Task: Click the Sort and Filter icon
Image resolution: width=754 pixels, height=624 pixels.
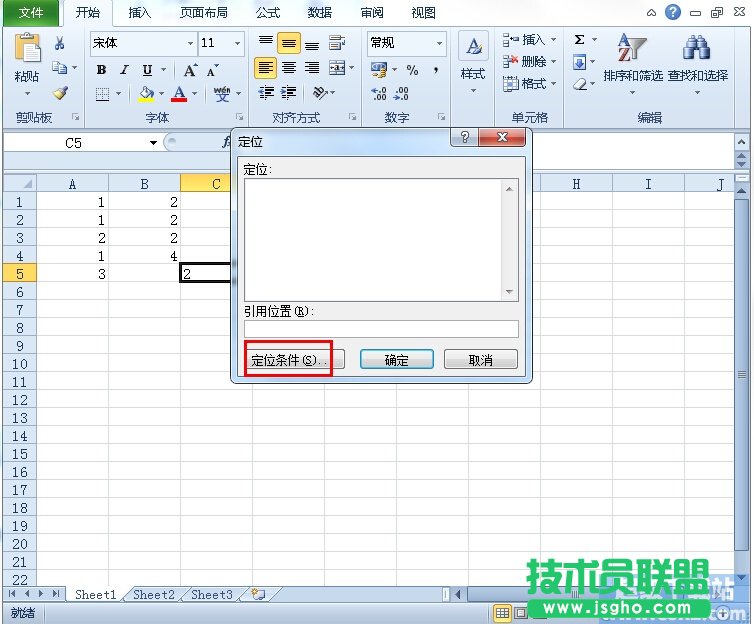Action: point(632,48)
